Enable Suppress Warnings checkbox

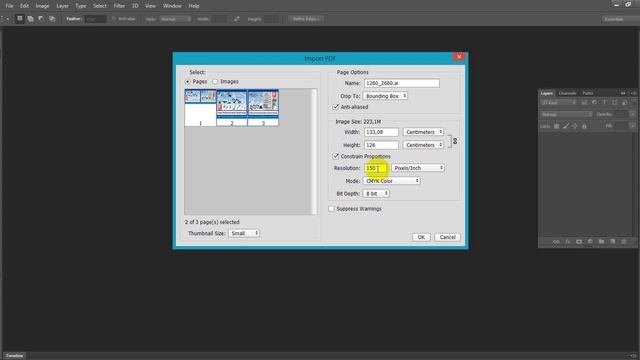click(331, 209)
